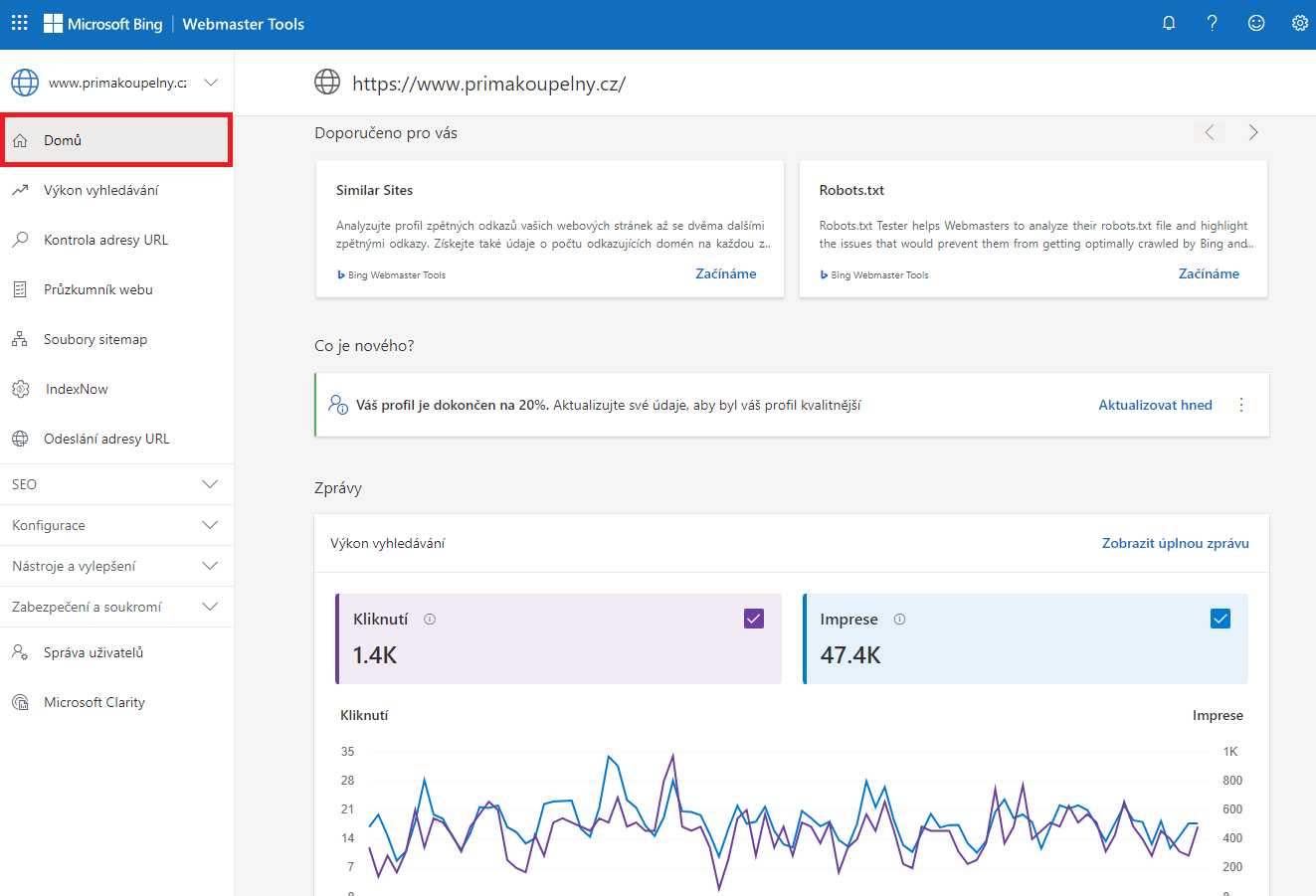Image resolution: width=1316 pixels, height=896 pixels.
Task: Open Správa uživatelů in the sidebar
Action: point(116,652)
